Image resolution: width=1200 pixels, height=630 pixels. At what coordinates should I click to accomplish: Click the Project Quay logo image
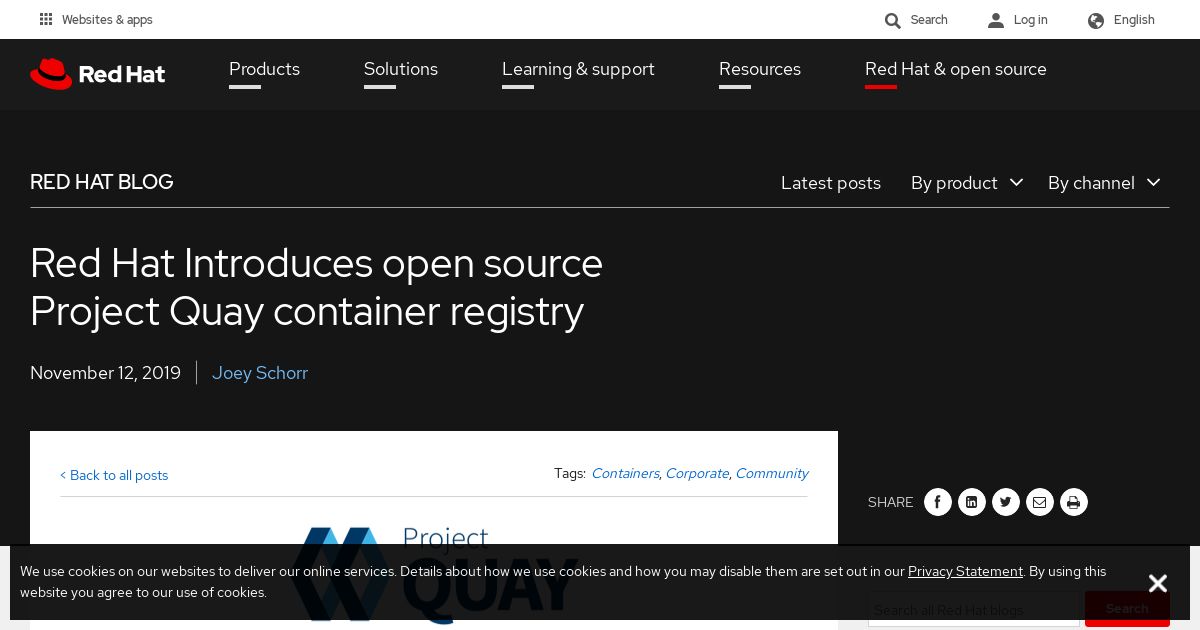[434, 575]
